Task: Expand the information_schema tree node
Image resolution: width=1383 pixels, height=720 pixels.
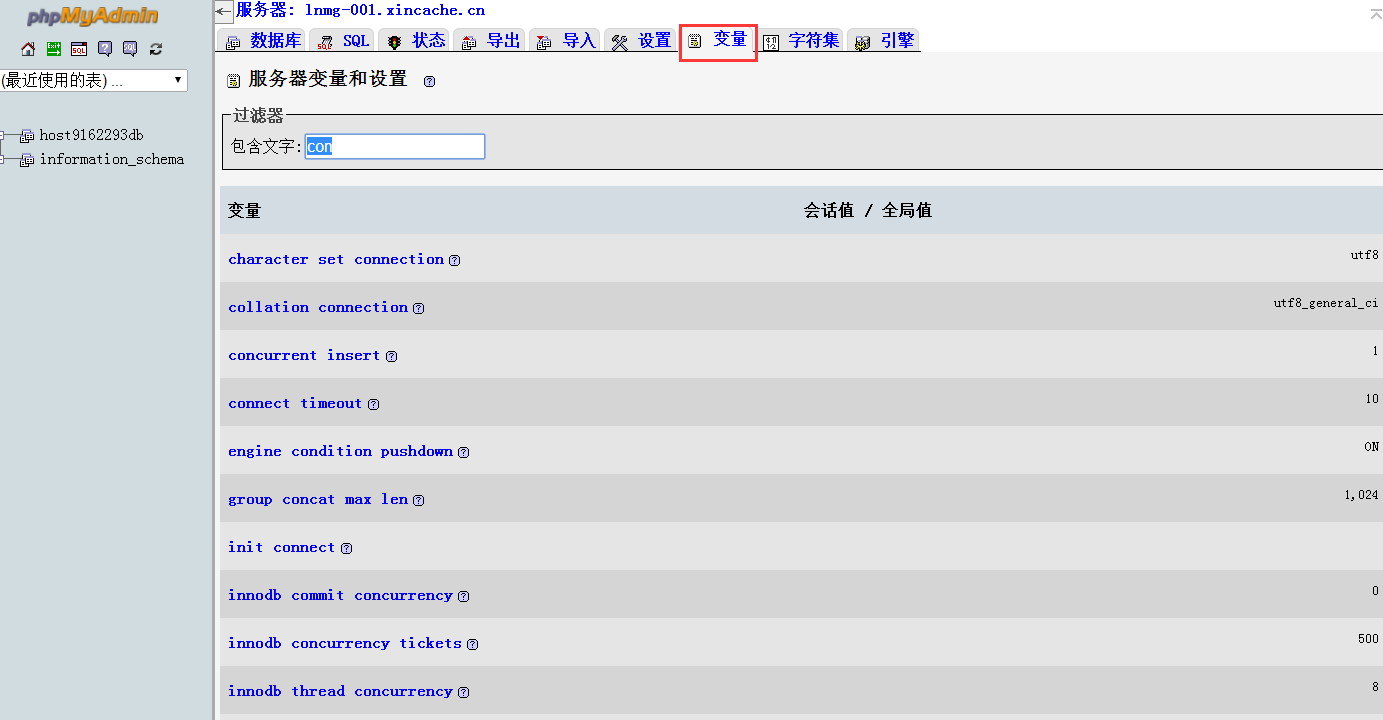Action: [x=3, y=160]
